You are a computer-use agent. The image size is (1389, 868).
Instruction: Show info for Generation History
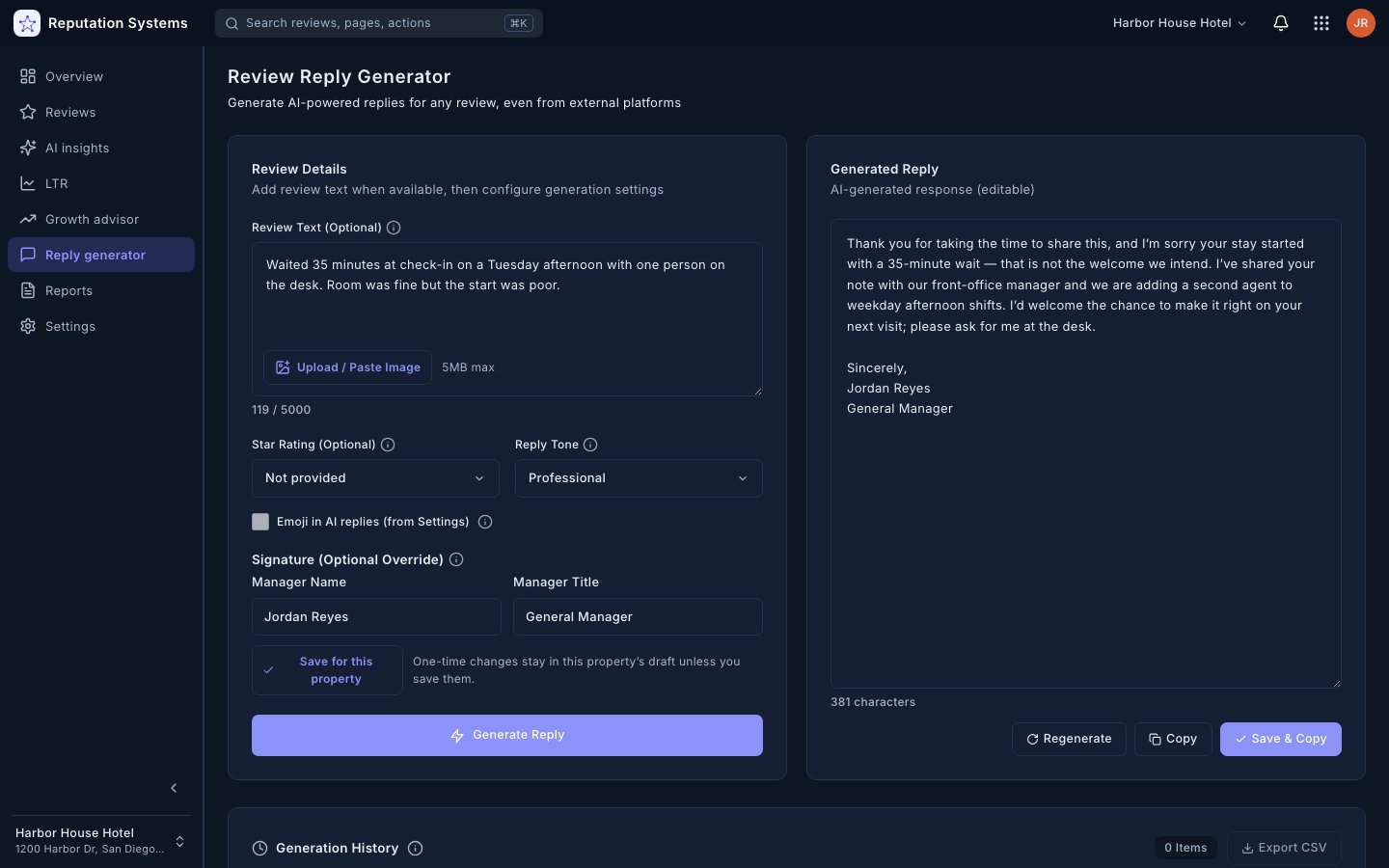coord(415,848)
